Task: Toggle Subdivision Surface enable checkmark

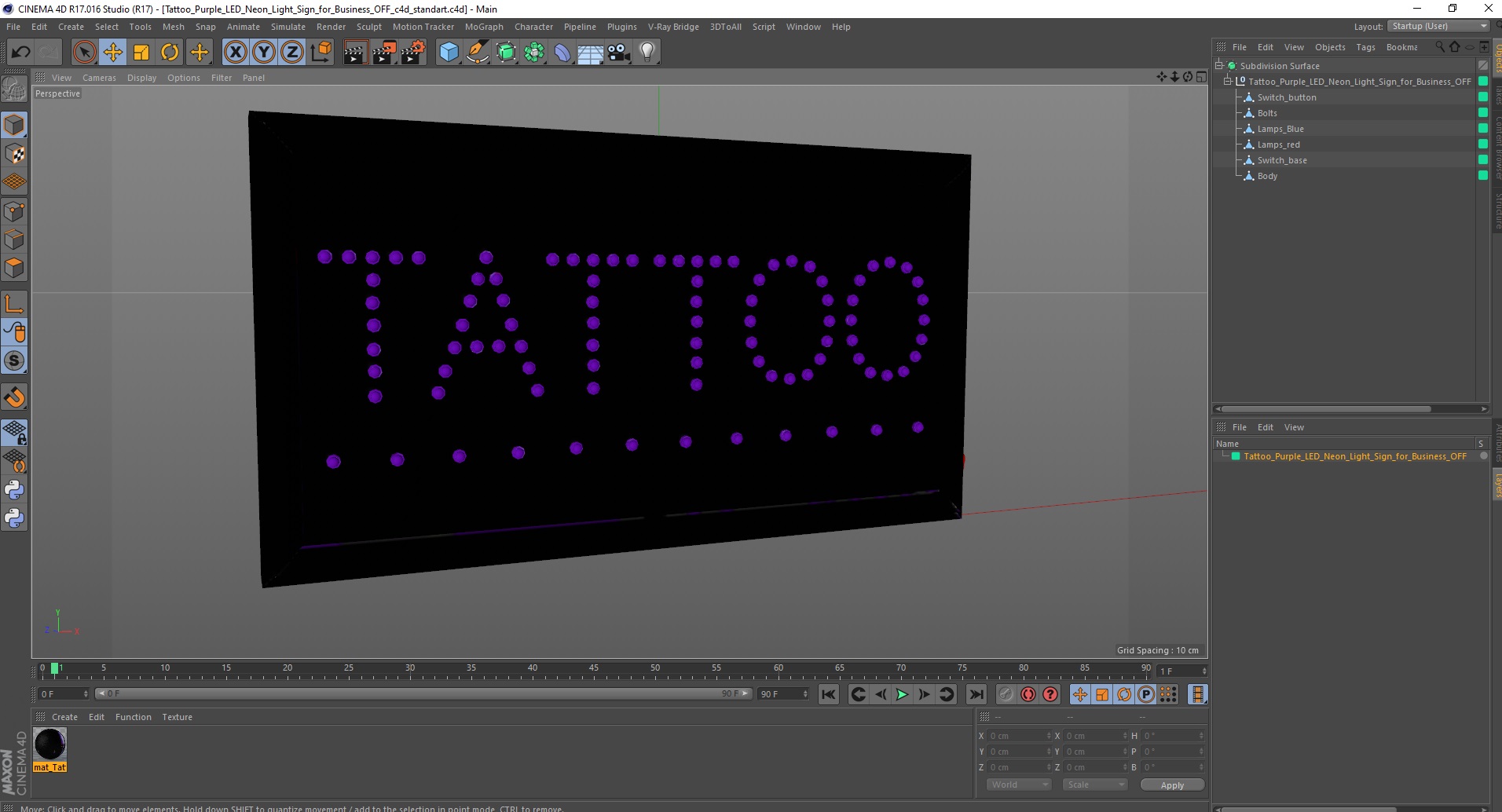Action: coord(1483,66)
